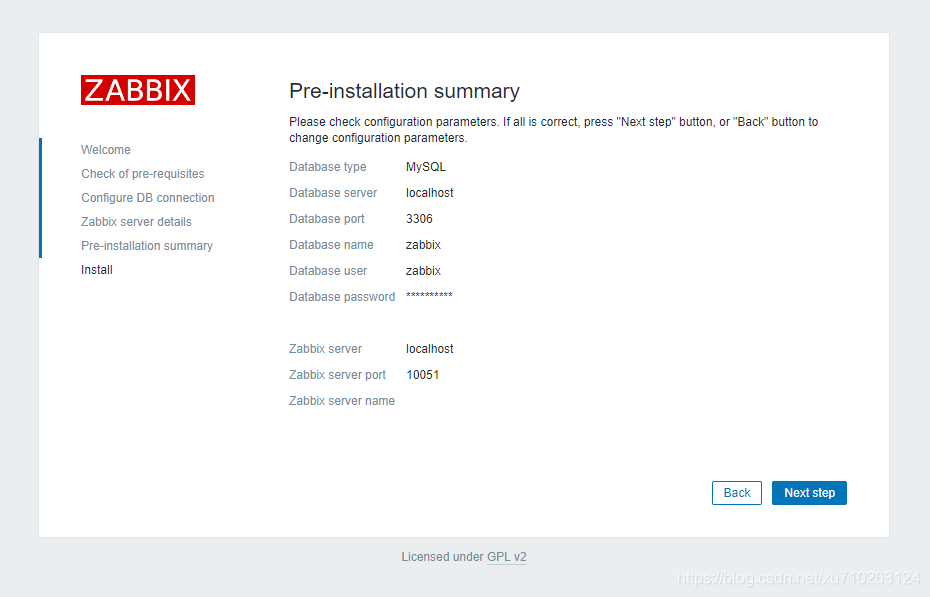Click the 'Please check configuration parameters' paragraph
This screenshot has height=597, width=930.
pos(553,130)
